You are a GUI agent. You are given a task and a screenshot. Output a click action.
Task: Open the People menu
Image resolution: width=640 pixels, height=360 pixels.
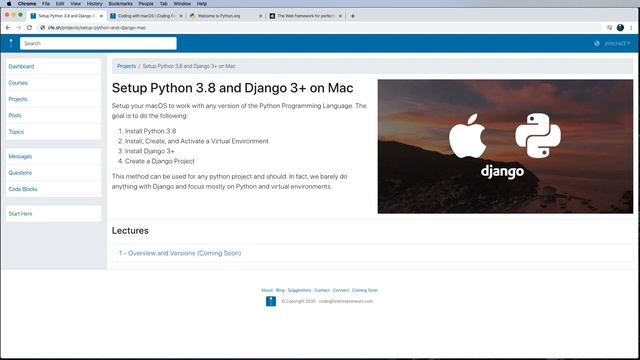coord(146,4)
